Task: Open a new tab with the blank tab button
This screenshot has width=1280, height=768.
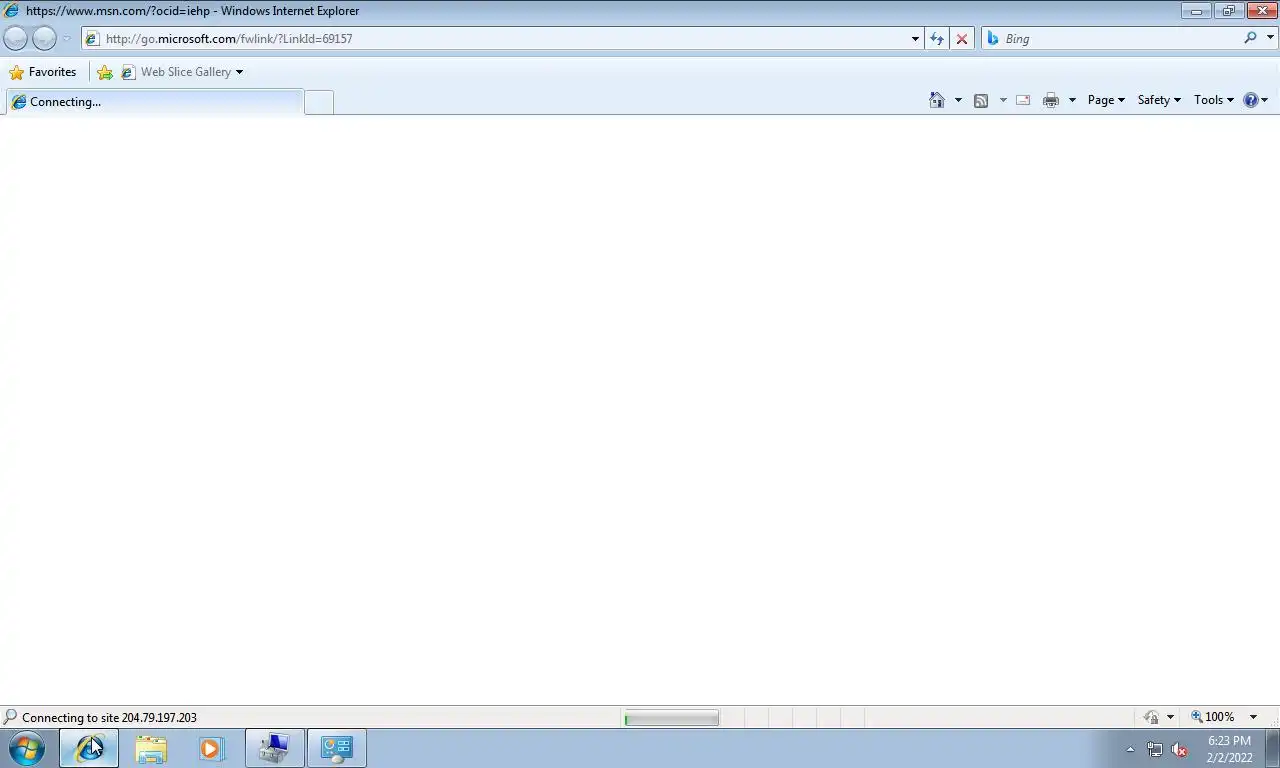Action: (319, 102)
